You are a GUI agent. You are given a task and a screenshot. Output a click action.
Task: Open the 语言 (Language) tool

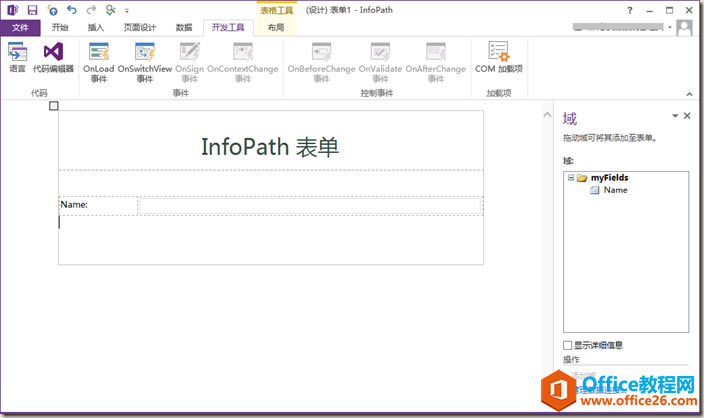[17, 56]
